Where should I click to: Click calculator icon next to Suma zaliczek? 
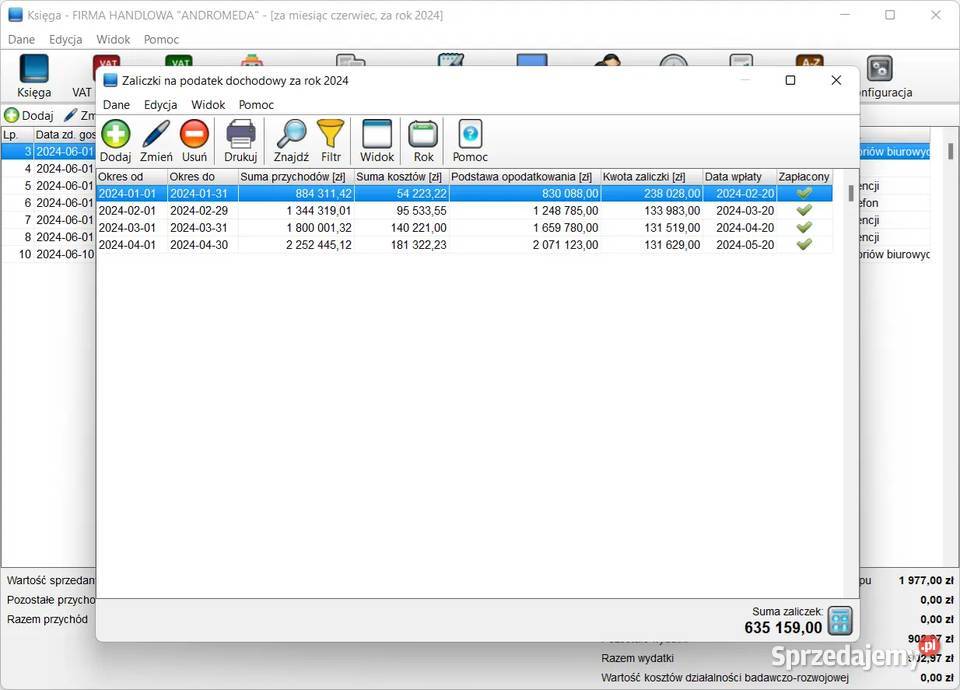click(x=840, y=620)
